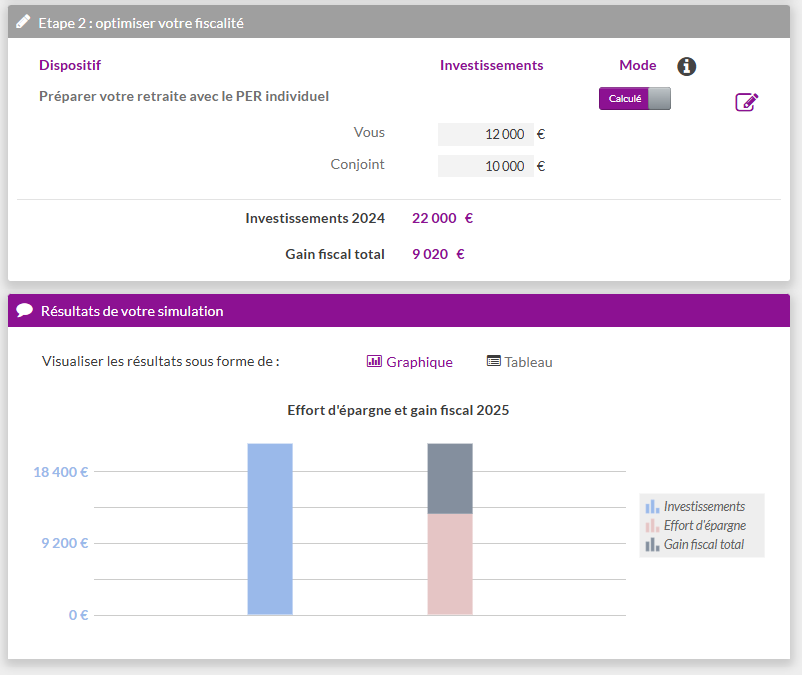Click the Effort d'épargne legend icon
802x675 pixels.
click(652, 526)
